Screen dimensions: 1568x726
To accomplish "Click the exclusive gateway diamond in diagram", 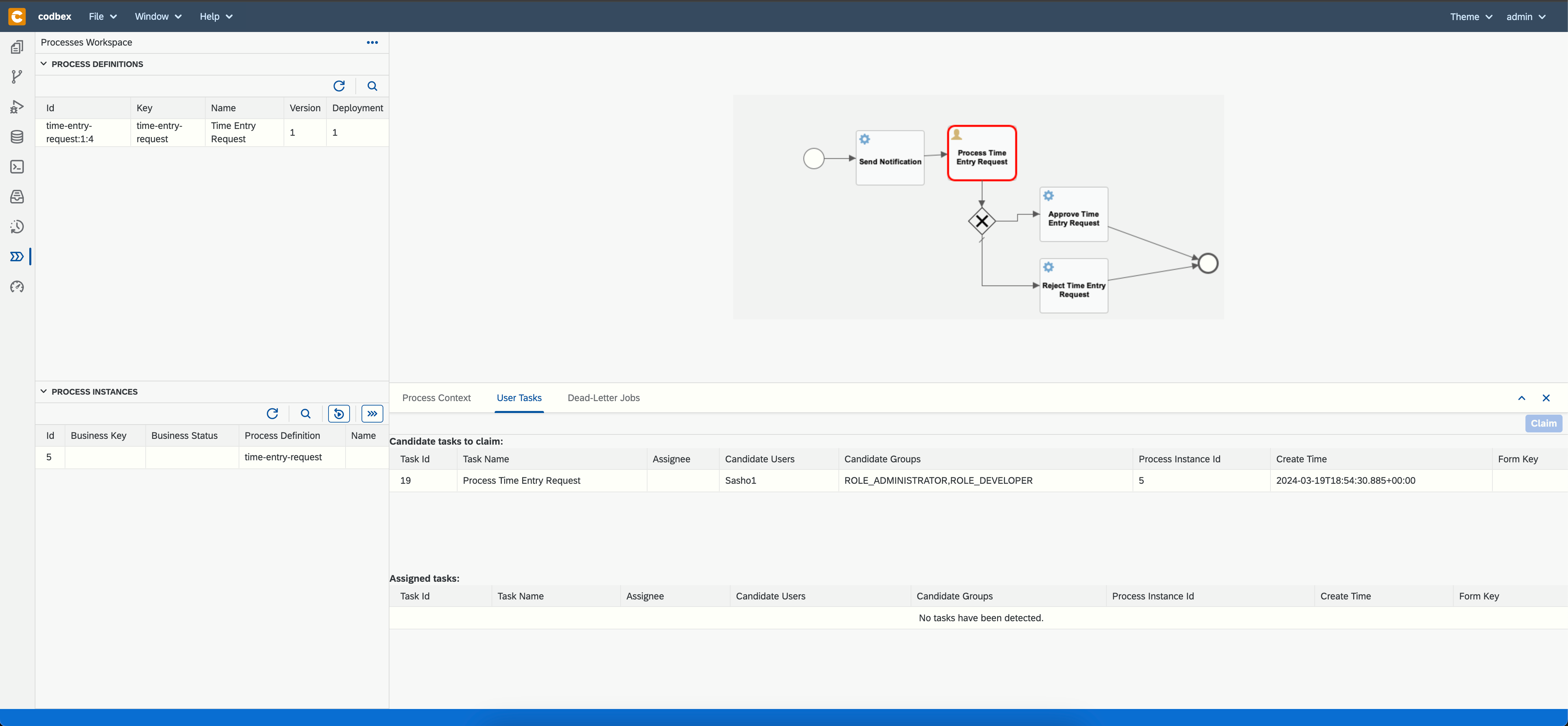I will point(982,221).
